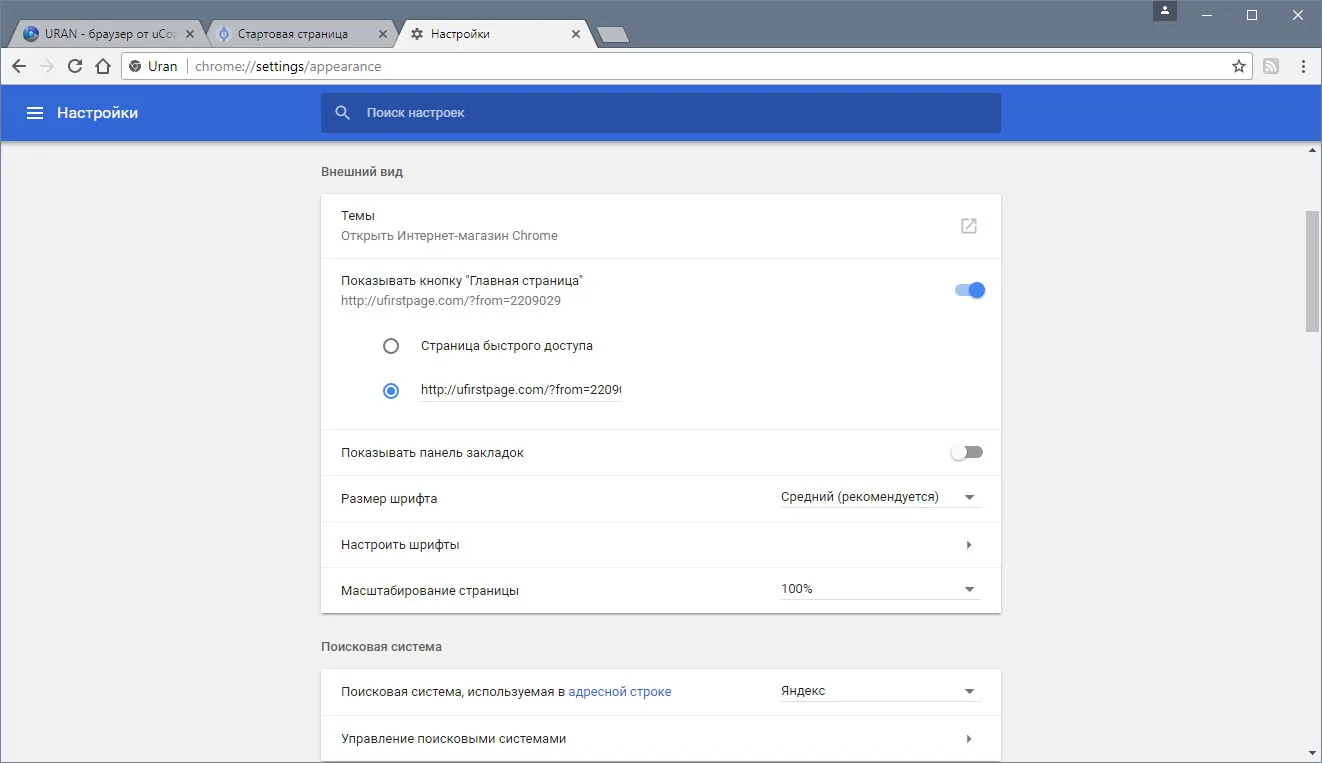Change search engine in the Яндекс dropdown
Screen dimensions: 1322x763
point(880,691)
